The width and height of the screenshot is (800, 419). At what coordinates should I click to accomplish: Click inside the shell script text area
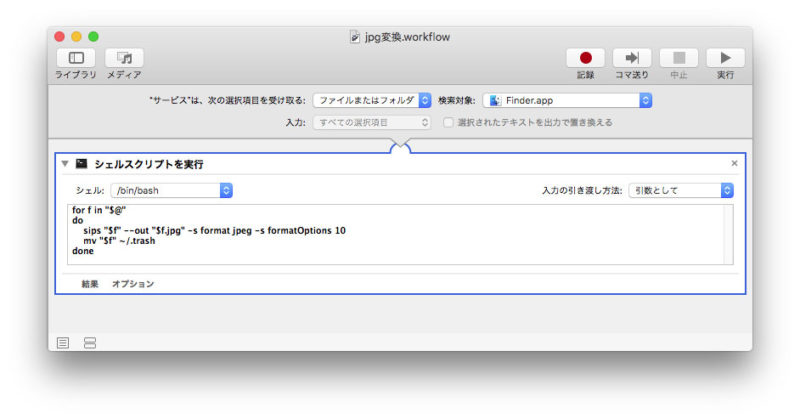400,240
